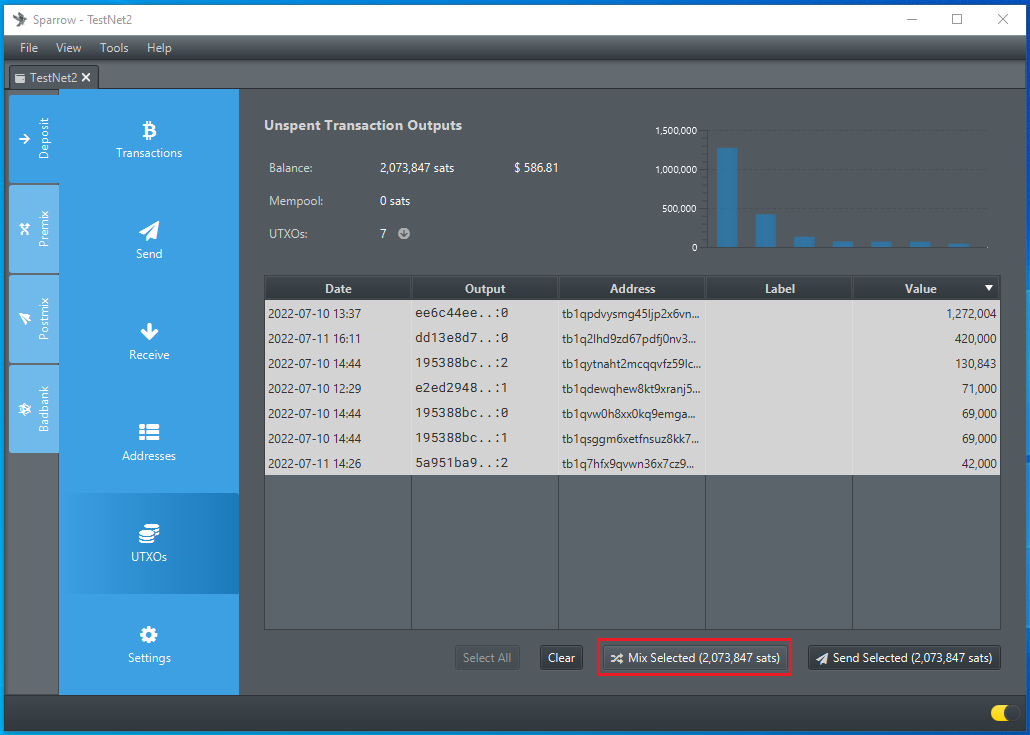
Task: Select the UTXO row 195388bc..:0
Action: pos(633,413)
